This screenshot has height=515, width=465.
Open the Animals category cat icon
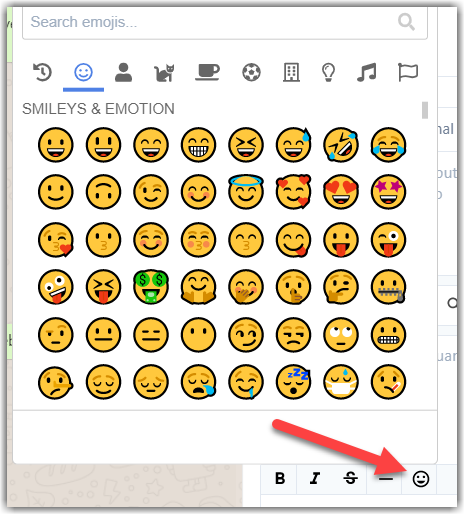click(164, 73)
